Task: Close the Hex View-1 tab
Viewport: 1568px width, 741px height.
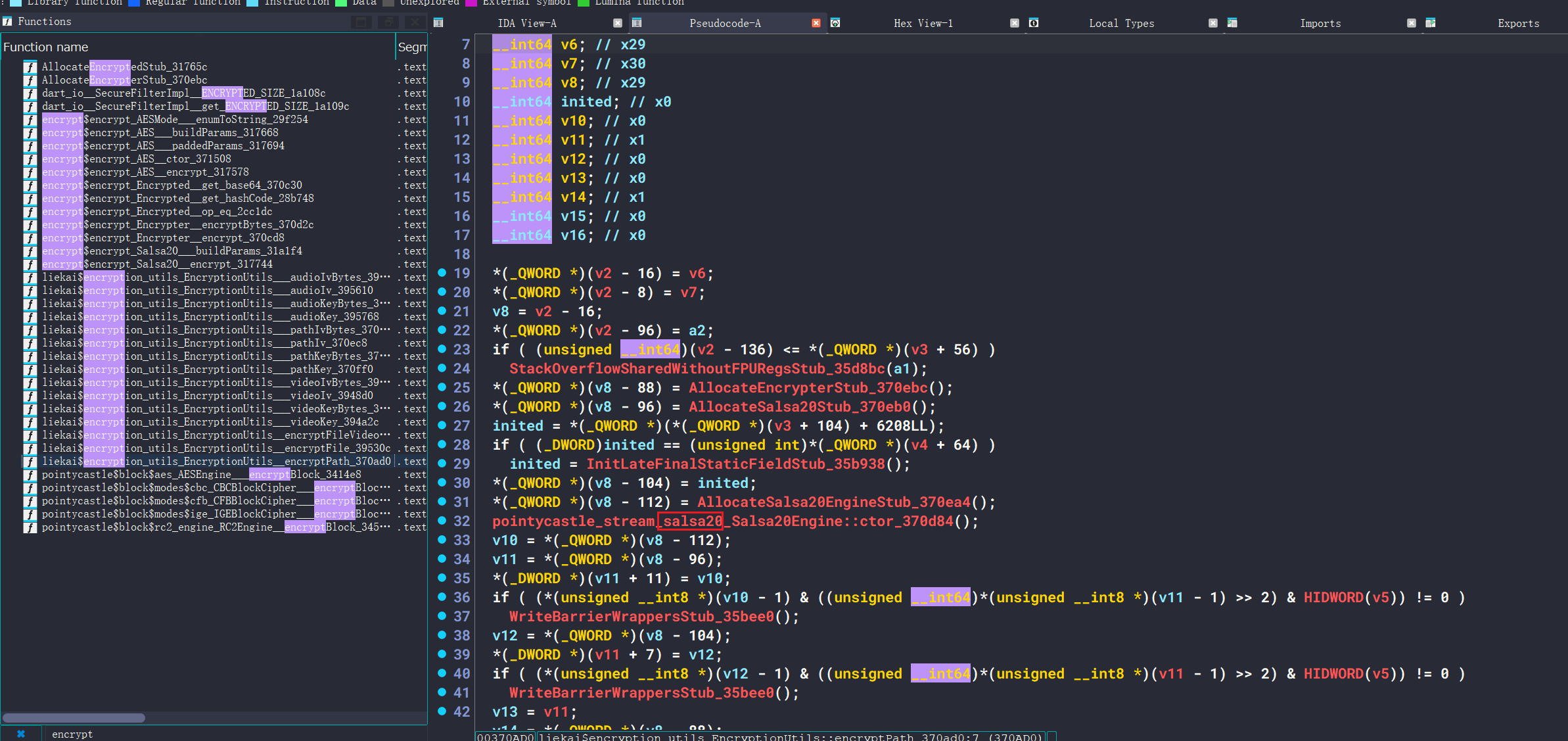Action: 1015,23
